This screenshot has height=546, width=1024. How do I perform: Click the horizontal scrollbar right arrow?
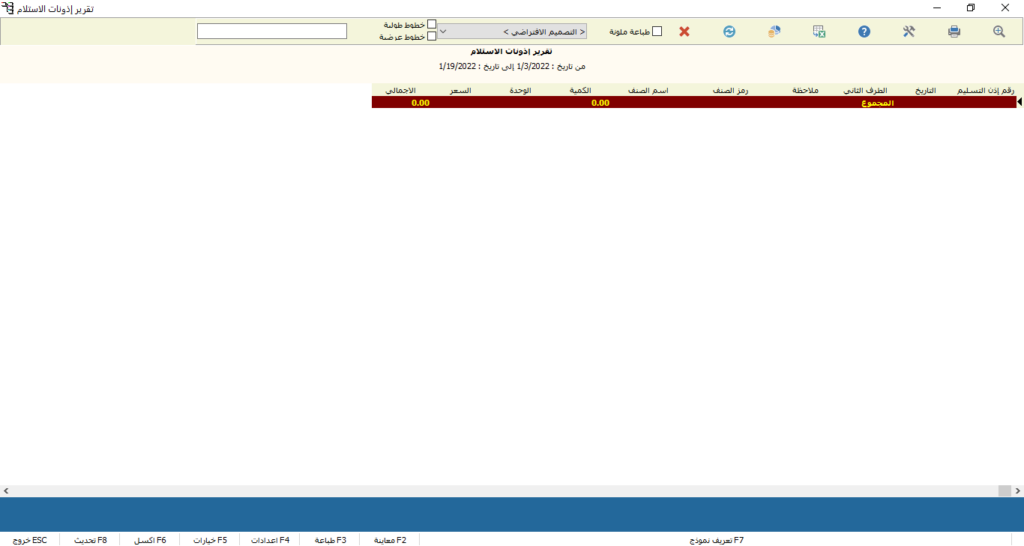click(1017, 491)
